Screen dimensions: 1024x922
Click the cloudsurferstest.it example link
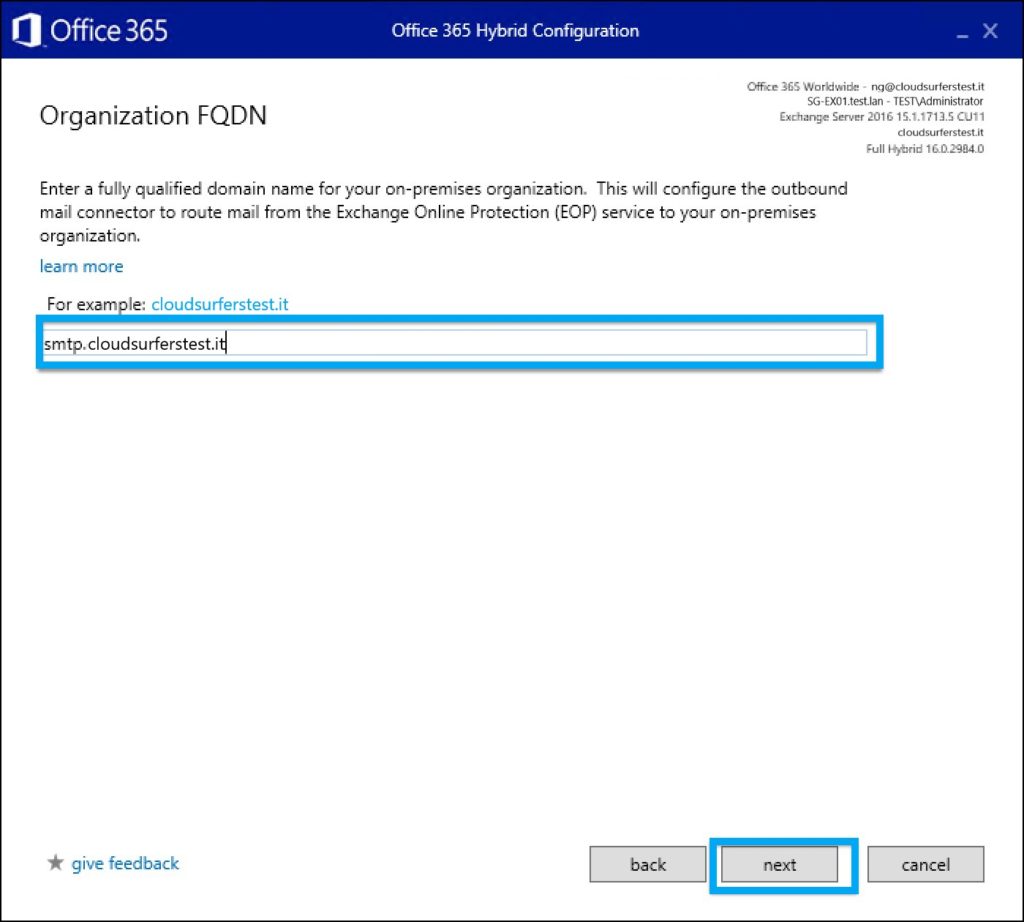pyautogui.click(x=219, y=304)
